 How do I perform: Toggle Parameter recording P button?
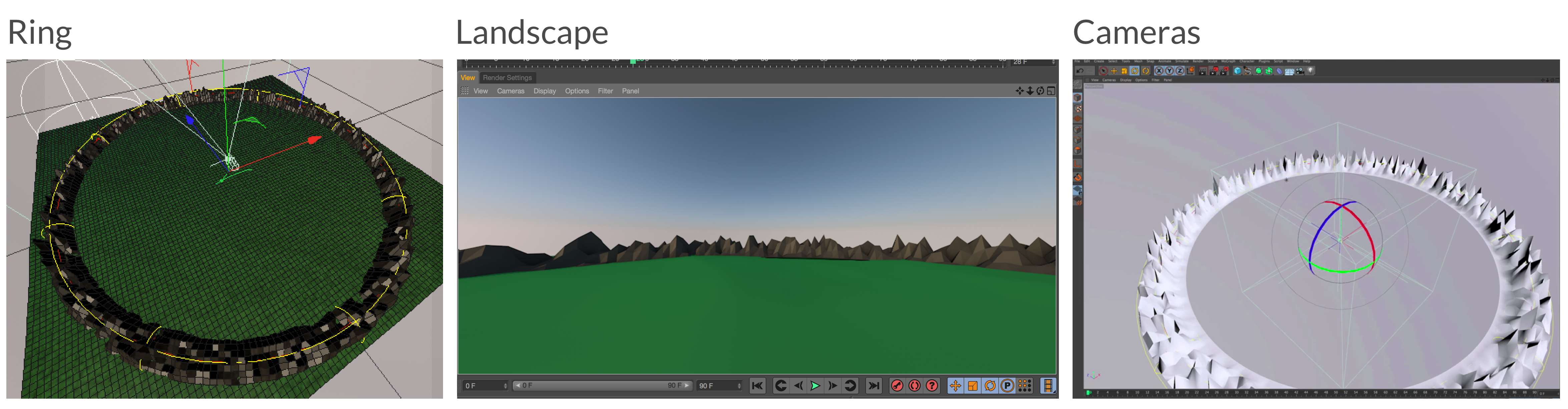[1008, 385]
